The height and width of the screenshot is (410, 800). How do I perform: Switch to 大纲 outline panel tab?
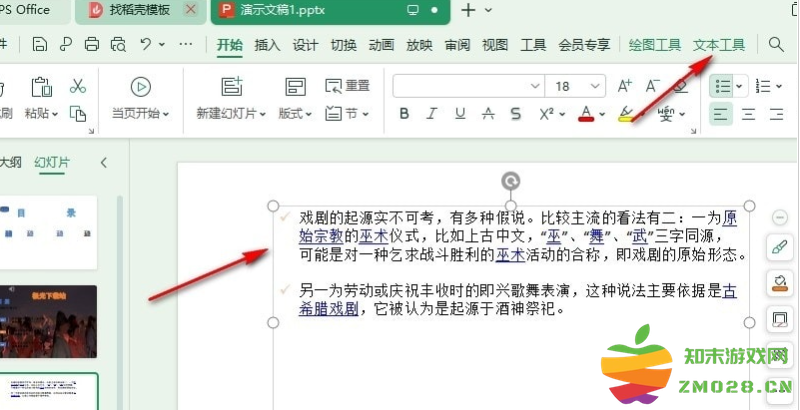point(10,163)
